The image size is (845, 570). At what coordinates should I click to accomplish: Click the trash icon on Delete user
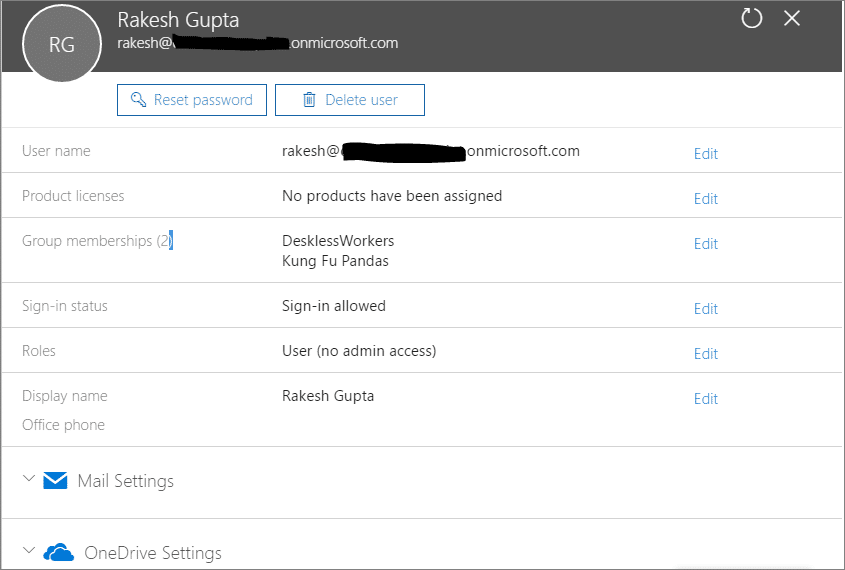tap(309, 100)
